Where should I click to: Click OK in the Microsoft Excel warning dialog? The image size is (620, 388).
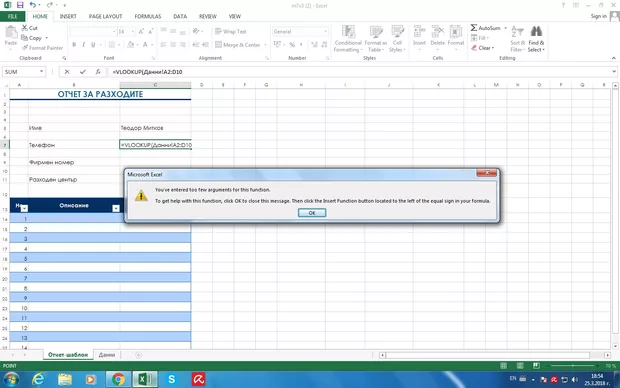tap(312, 213)
